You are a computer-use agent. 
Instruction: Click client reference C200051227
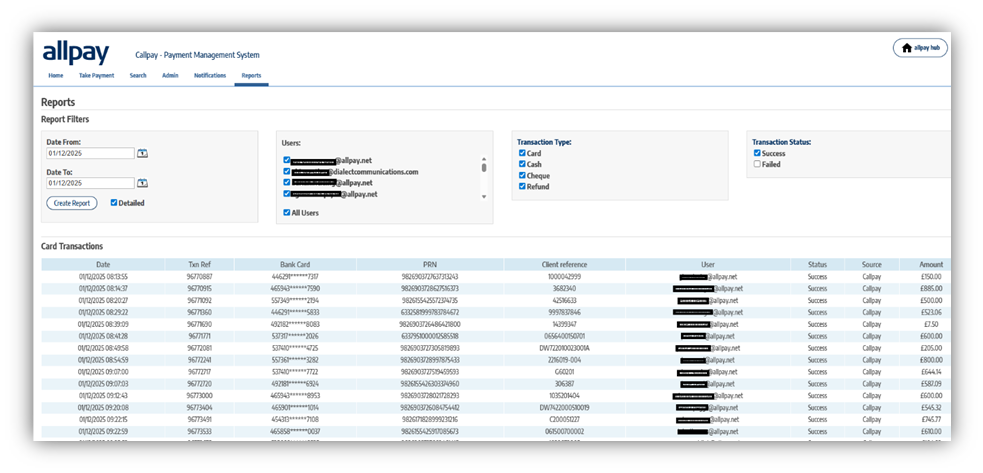point(564,420)
